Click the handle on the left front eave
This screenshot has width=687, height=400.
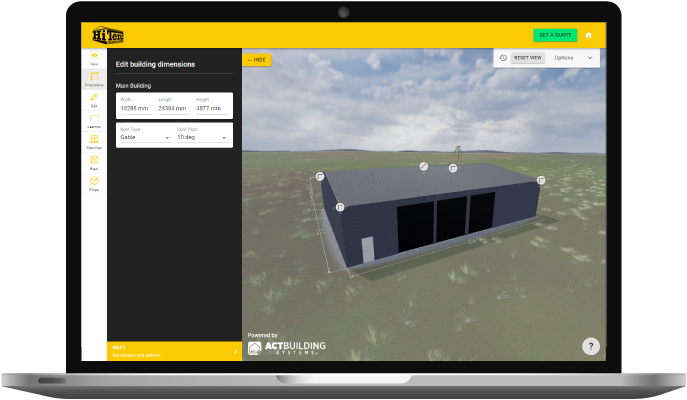pyautogui.click(x=340, y=207)
